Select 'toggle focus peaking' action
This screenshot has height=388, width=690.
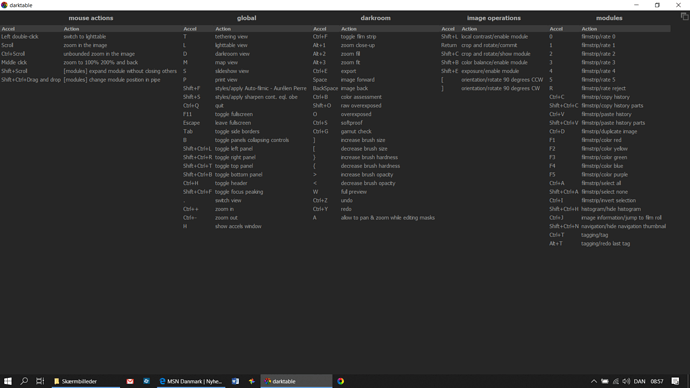(x=239, y=192)
